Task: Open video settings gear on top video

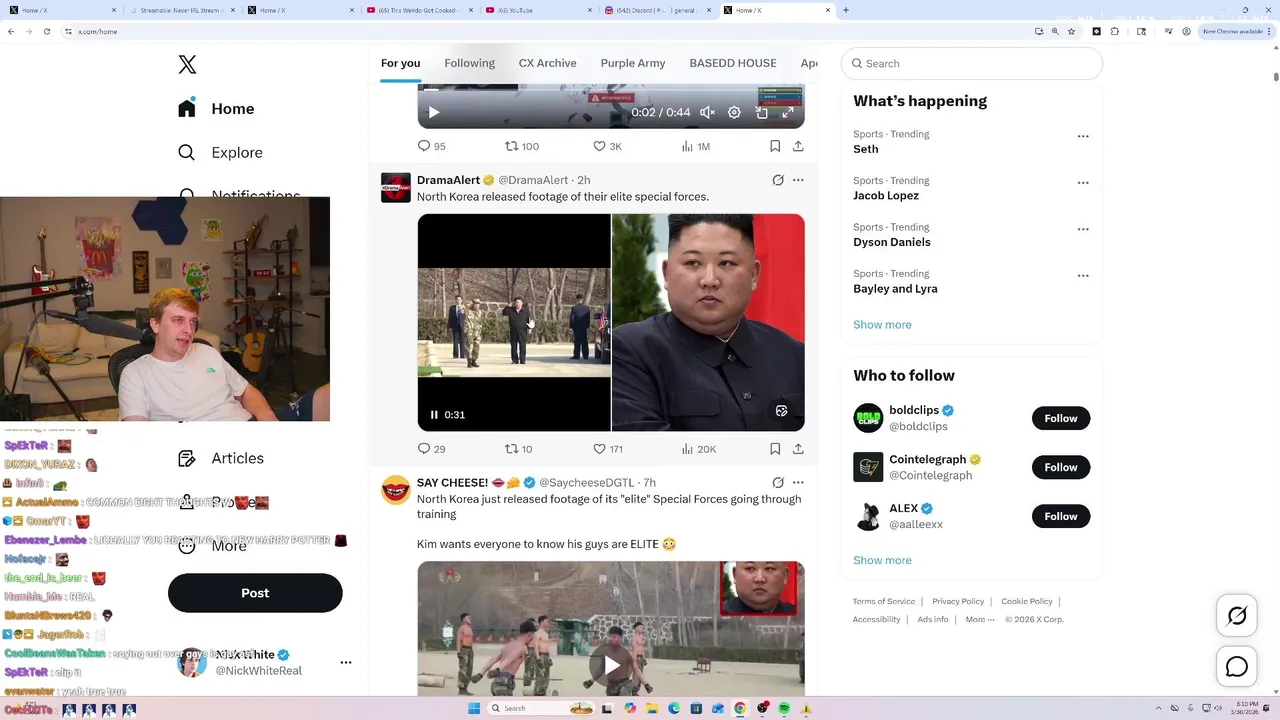Action: pos(734,112)
